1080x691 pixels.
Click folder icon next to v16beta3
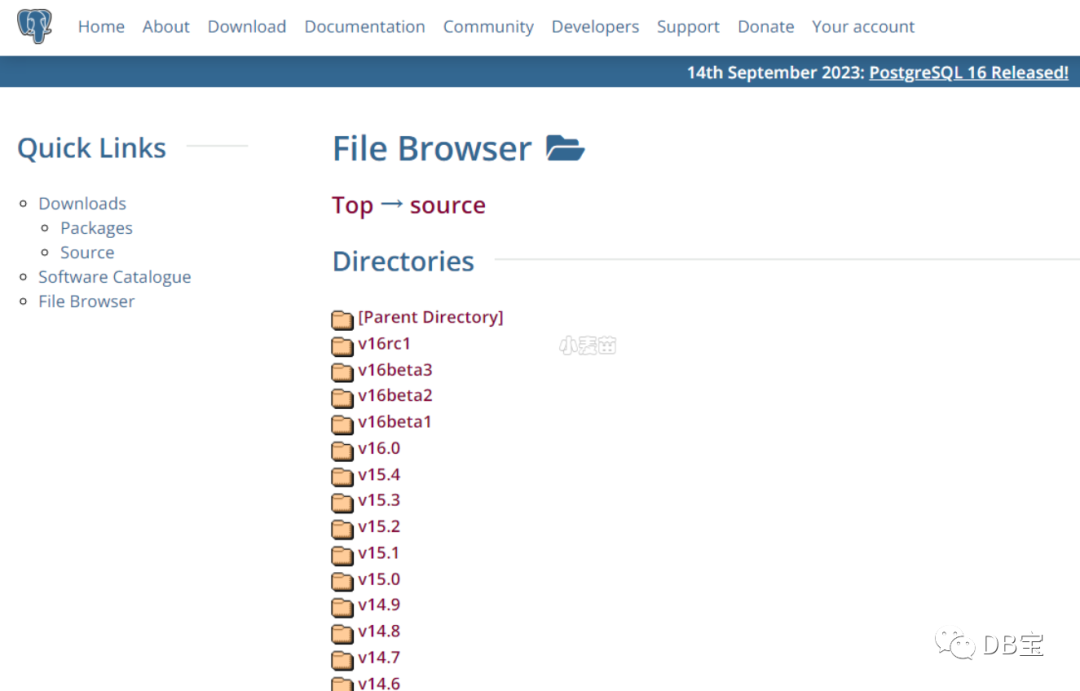(342, 371)
